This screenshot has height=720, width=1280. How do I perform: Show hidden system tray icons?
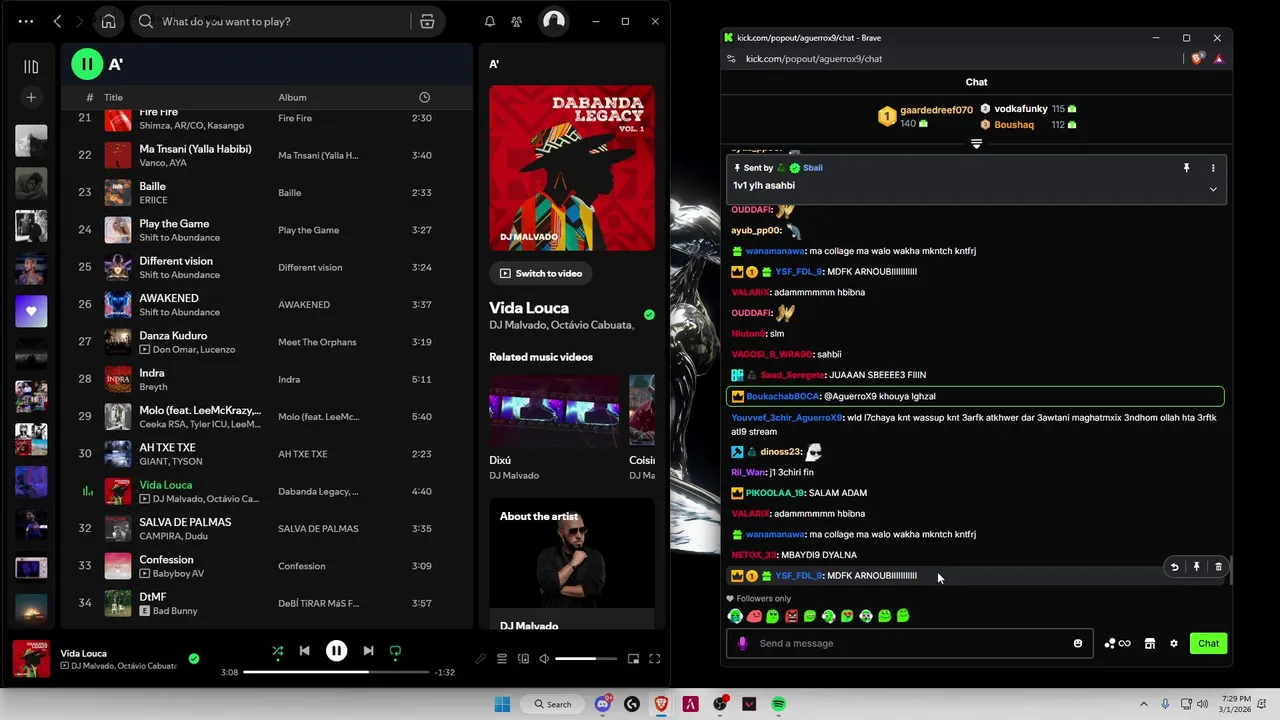[x=1143, y=704]
